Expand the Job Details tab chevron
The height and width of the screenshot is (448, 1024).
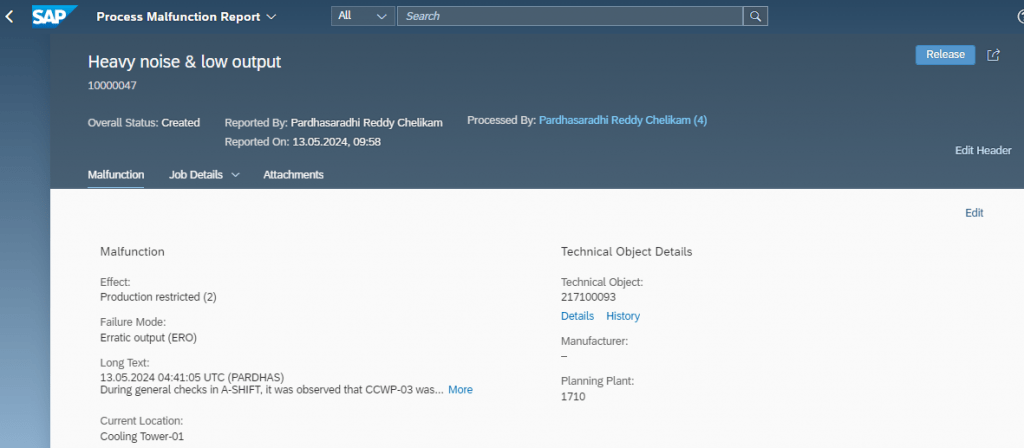point(236,175)
